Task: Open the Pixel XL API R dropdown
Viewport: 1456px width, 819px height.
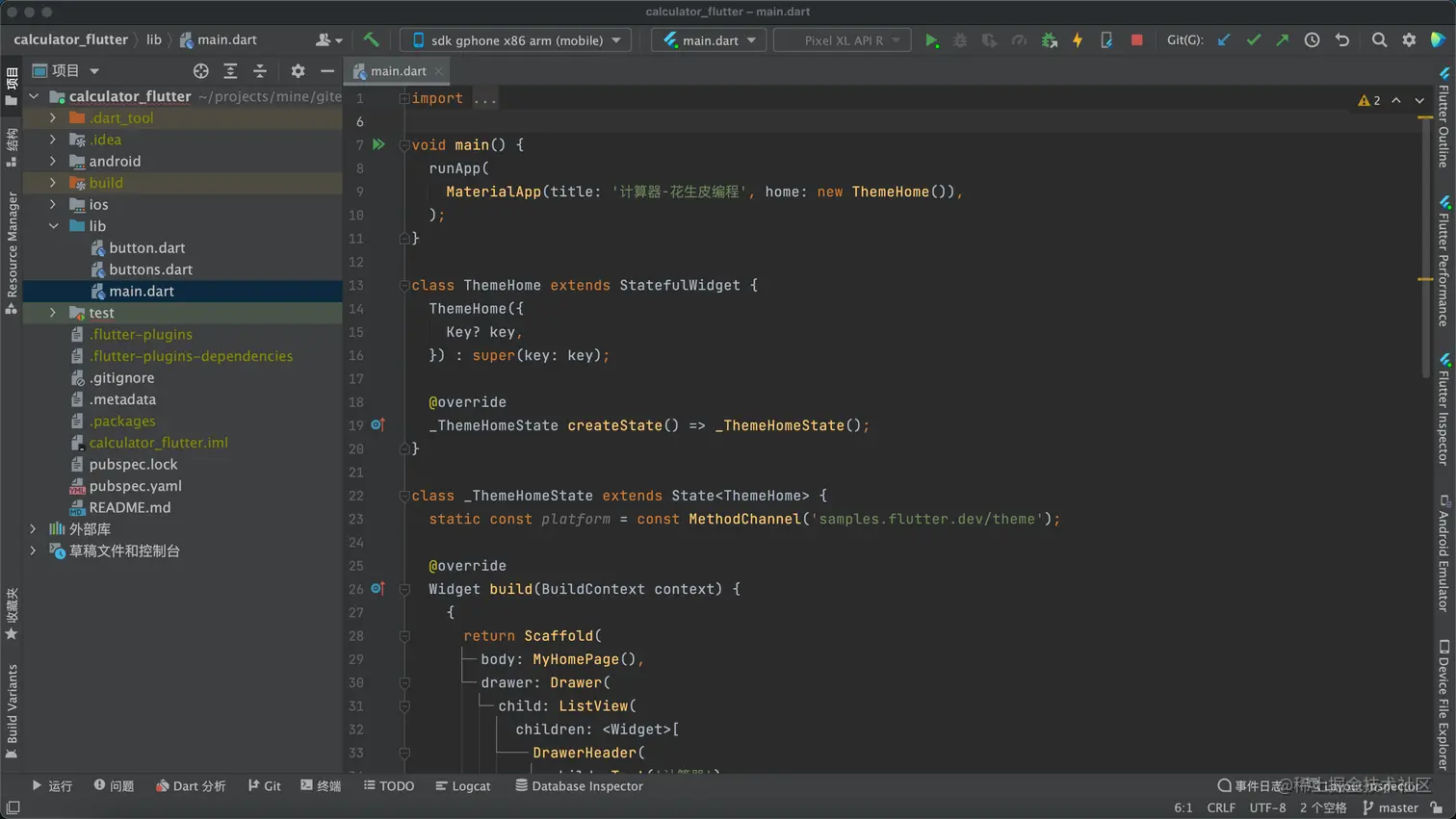Action: click(843, 40)
